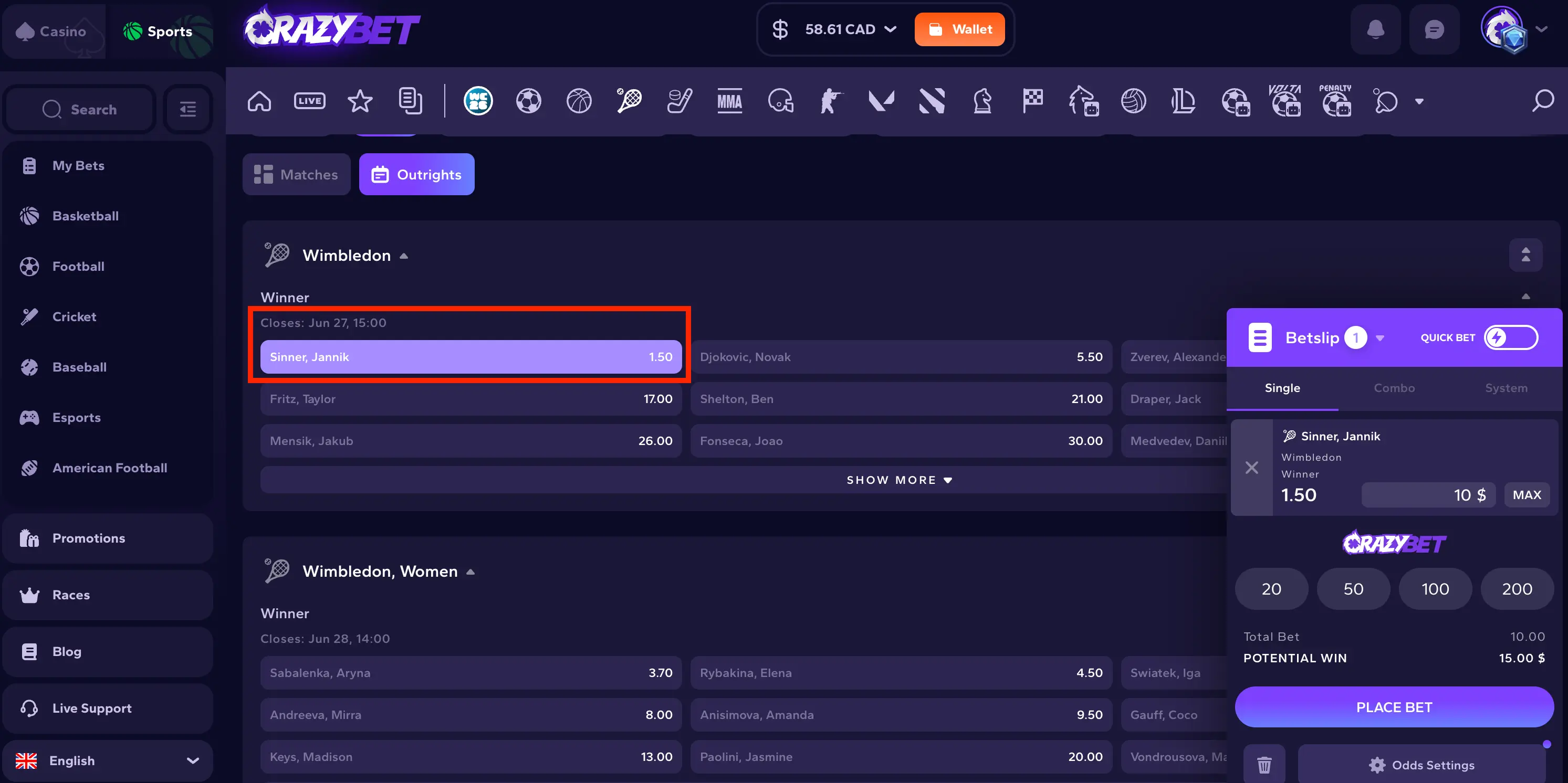The width and height of the screenshot is (1568, 783).
Task: Open sports search magnifier icon
Action: [1542, 100]
